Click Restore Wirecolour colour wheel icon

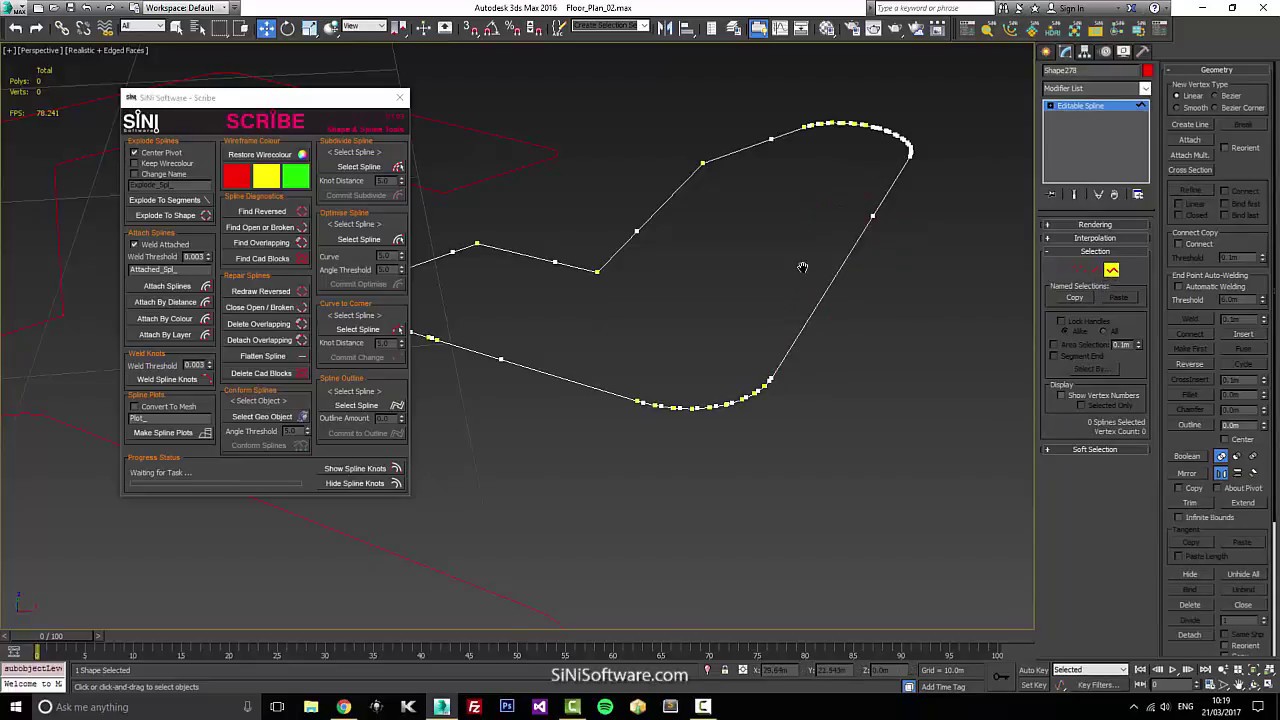pos(302,155)
